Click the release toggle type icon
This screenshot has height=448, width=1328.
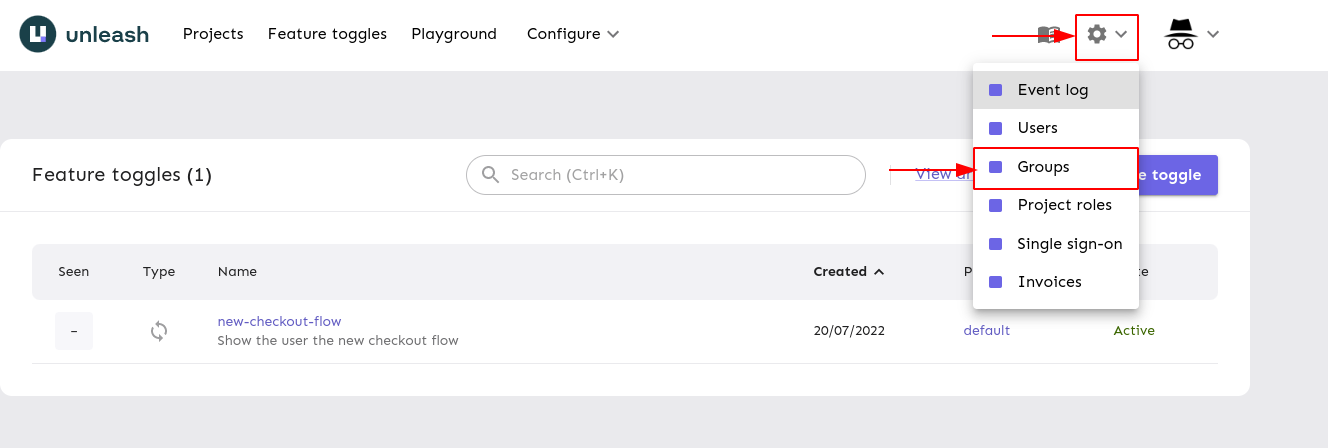pos(159,331)
